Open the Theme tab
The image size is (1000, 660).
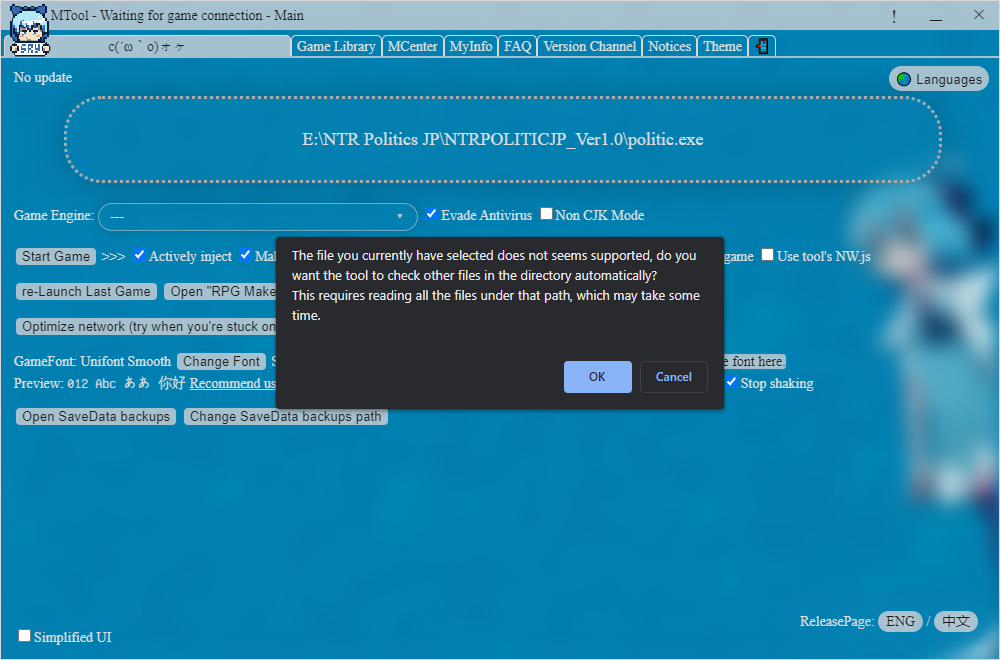click(722, 46)
